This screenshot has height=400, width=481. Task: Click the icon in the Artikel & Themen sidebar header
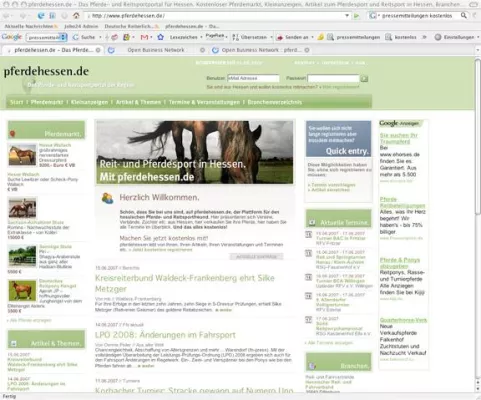[x=14, y=343]
